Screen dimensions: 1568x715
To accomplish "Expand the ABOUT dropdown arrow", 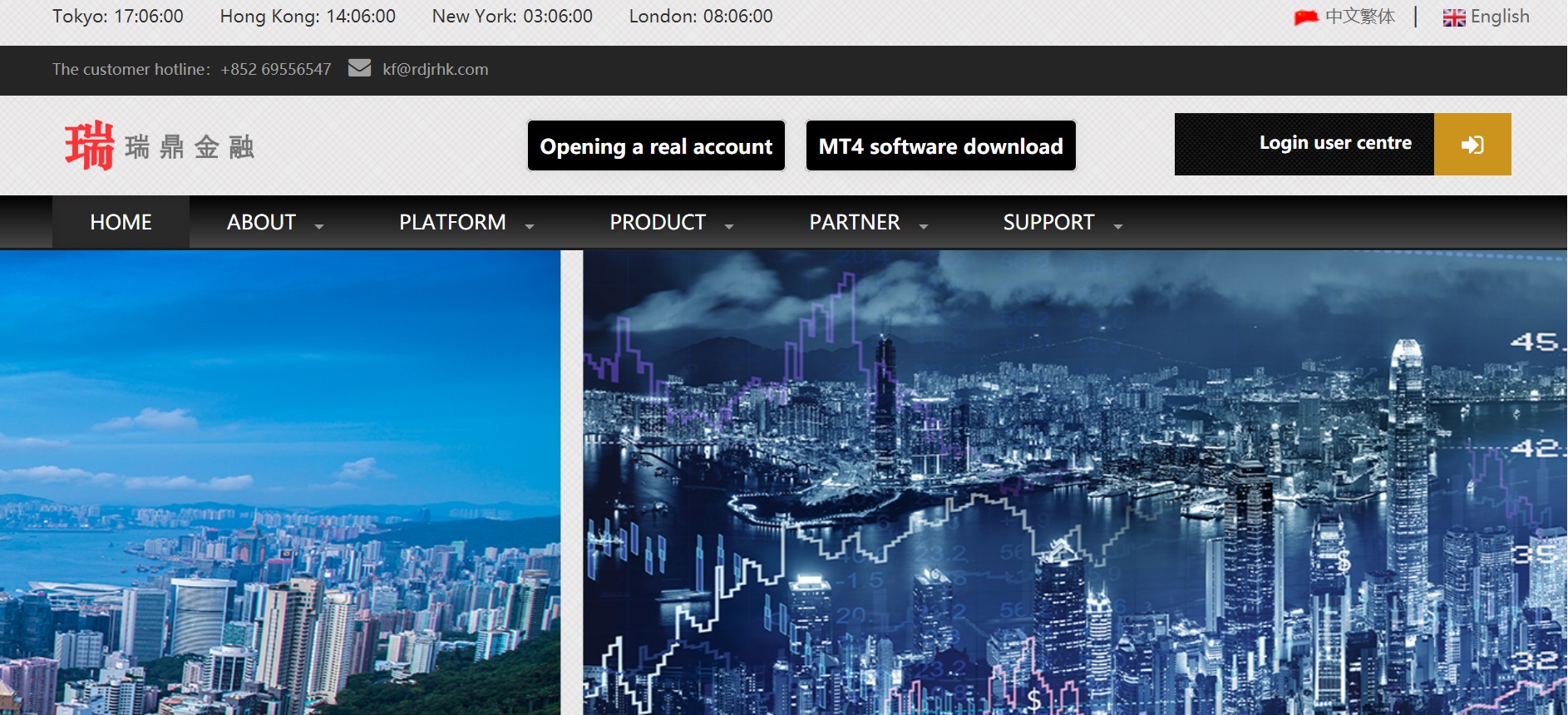I will coord(319,225).
